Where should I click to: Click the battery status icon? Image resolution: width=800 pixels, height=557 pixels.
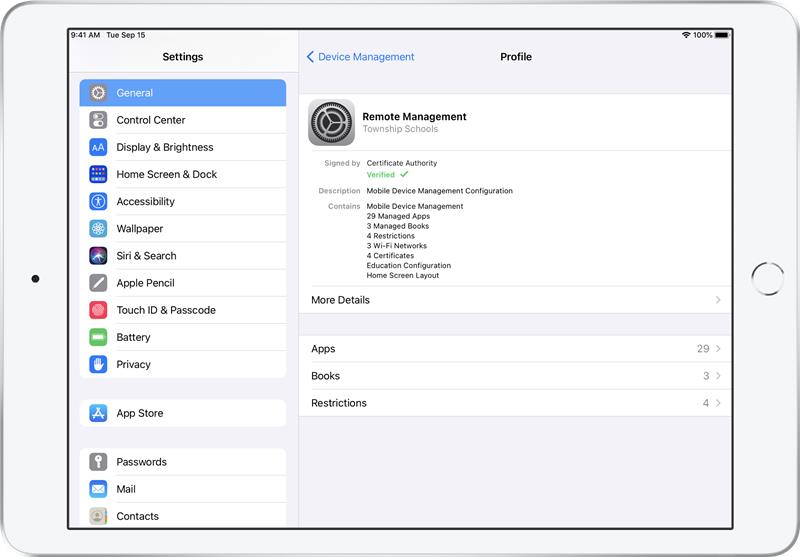click(722, 35)
